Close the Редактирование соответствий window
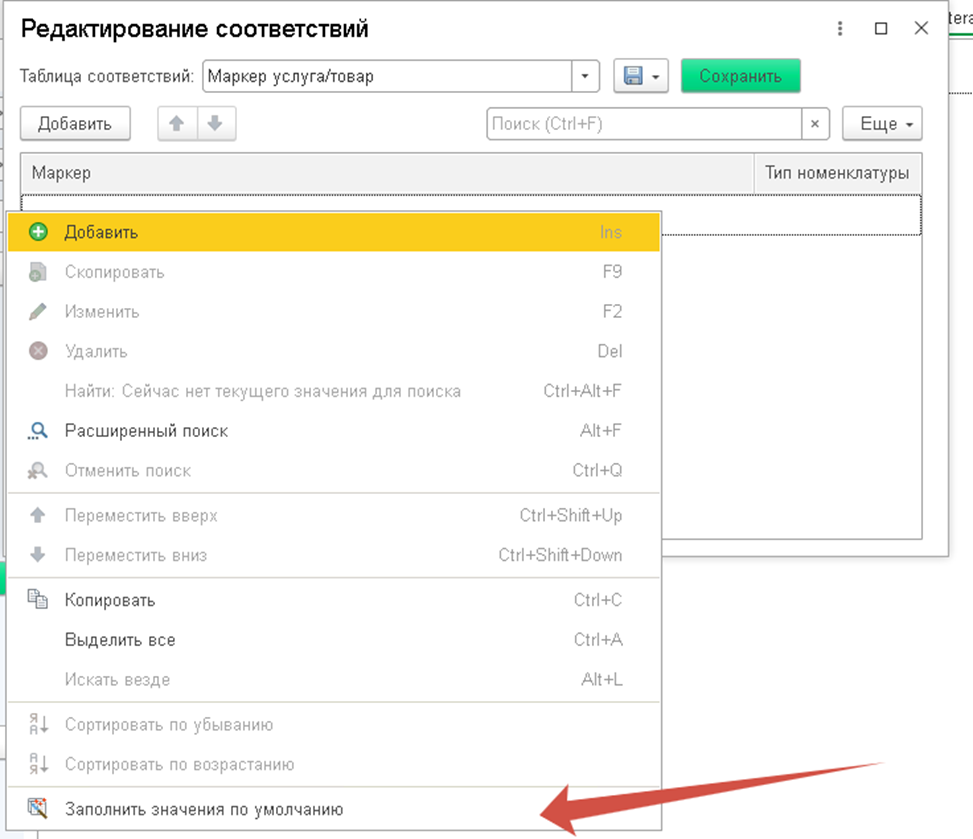 pos(921,28)
